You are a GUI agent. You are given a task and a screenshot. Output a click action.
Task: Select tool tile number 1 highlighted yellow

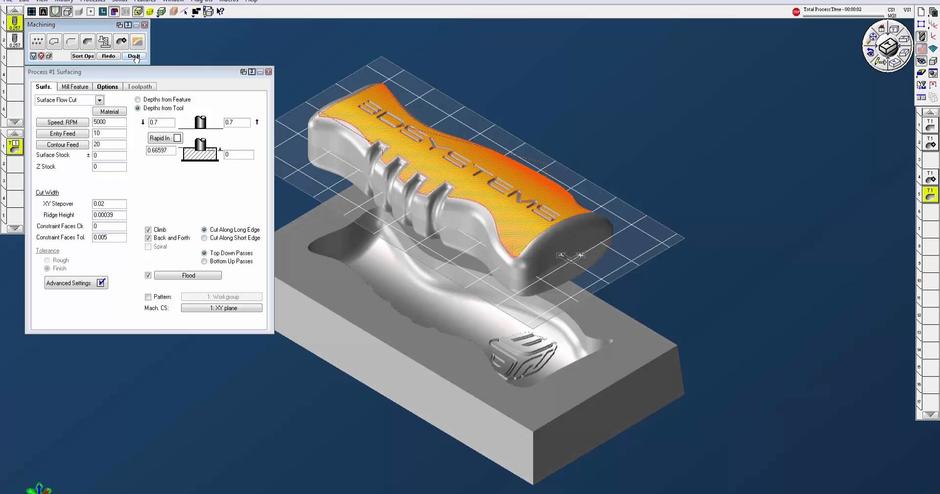click(14, 23)
